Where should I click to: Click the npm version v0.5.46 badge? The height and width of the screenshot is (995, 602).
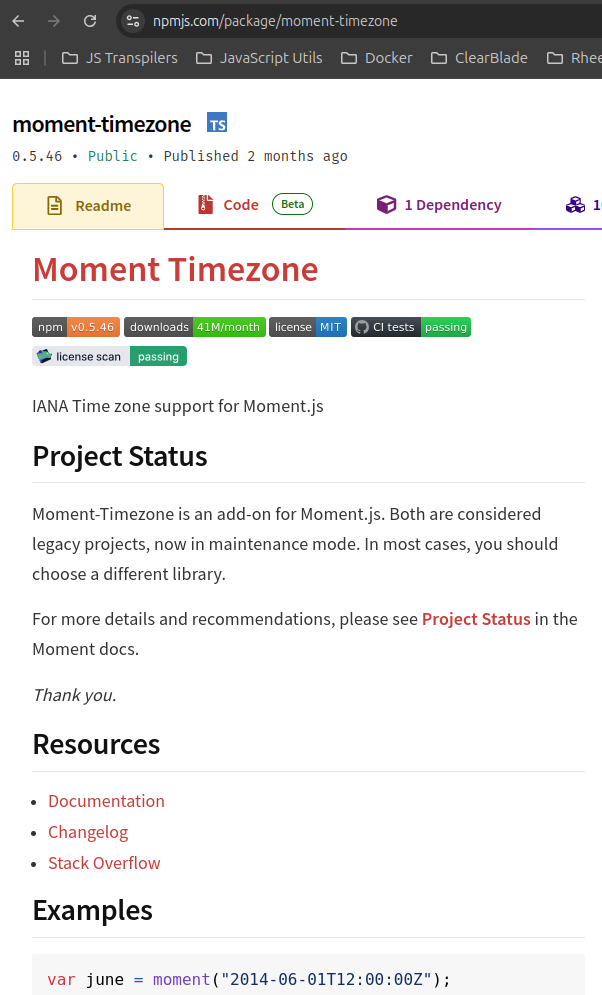tap(76, 327)
